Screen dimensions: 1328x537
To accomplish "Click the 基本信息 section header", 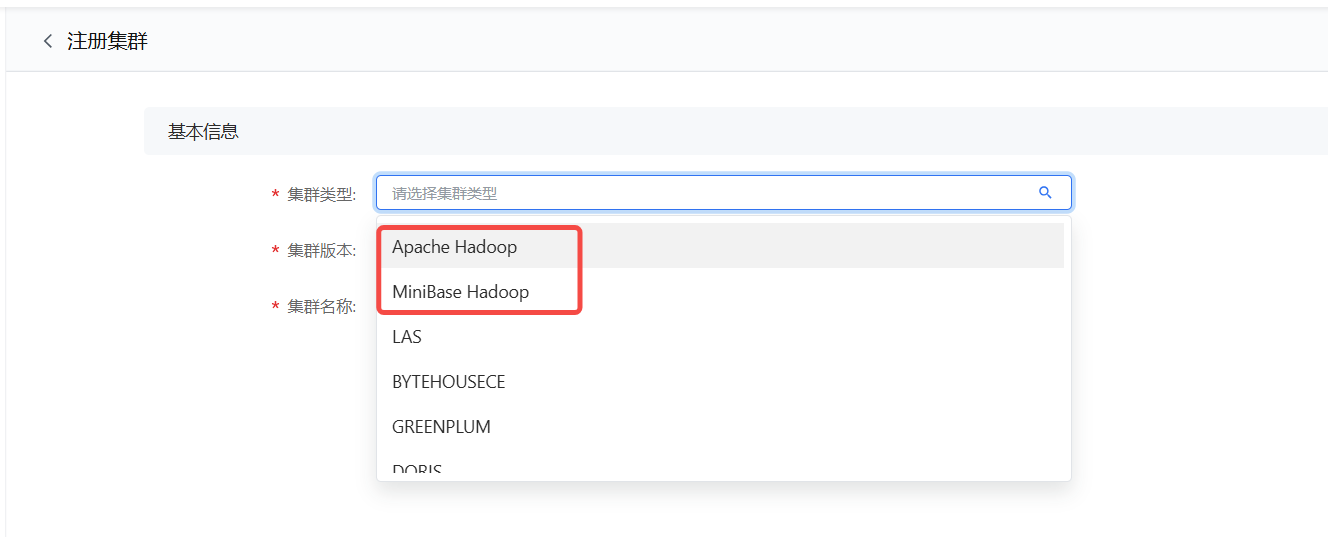I will point(203,132).
